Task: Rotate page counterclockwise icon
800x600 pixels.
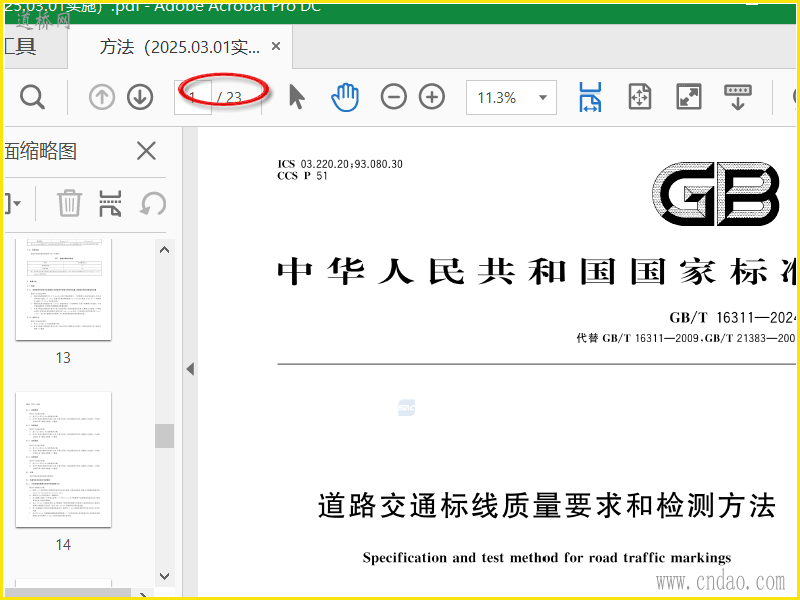Action: (x=153, y=204)
